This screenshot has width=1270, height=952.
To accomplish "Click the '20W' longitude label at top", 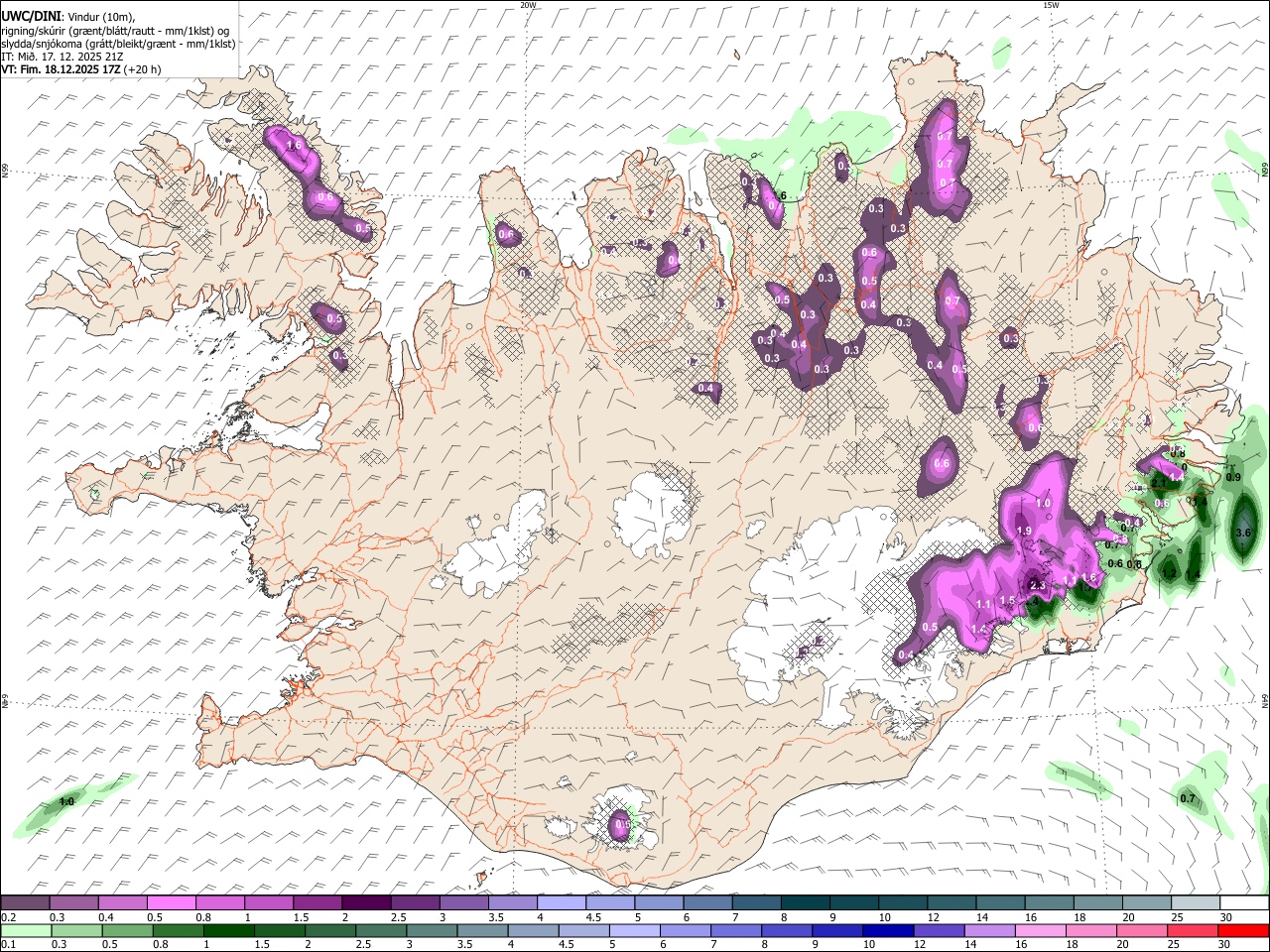I will point(528,5).
